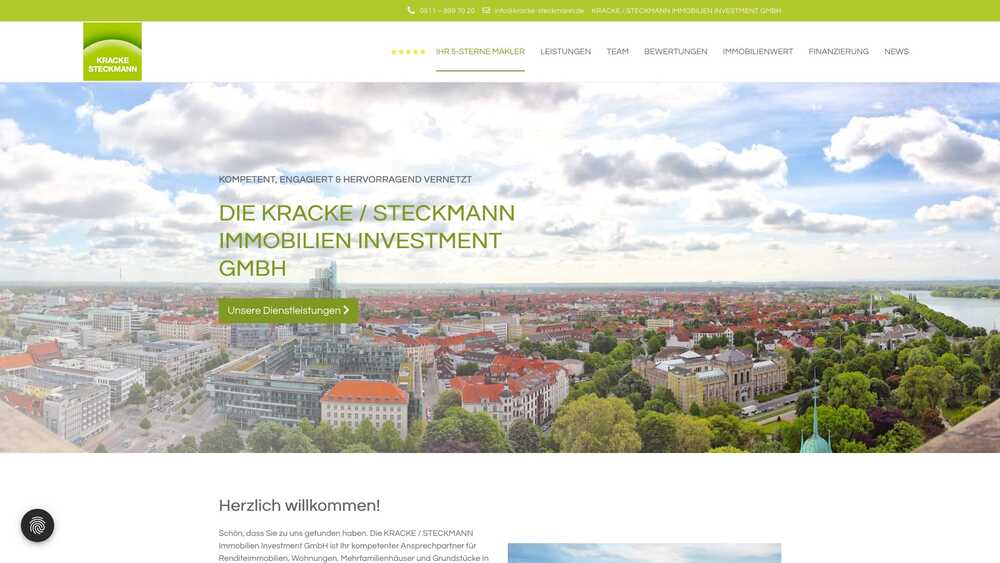The image size is (1000, 563).
Task: Click the Kracke / Steckmann Immobilien Investment GmbH top text
Action: point(686,11)
